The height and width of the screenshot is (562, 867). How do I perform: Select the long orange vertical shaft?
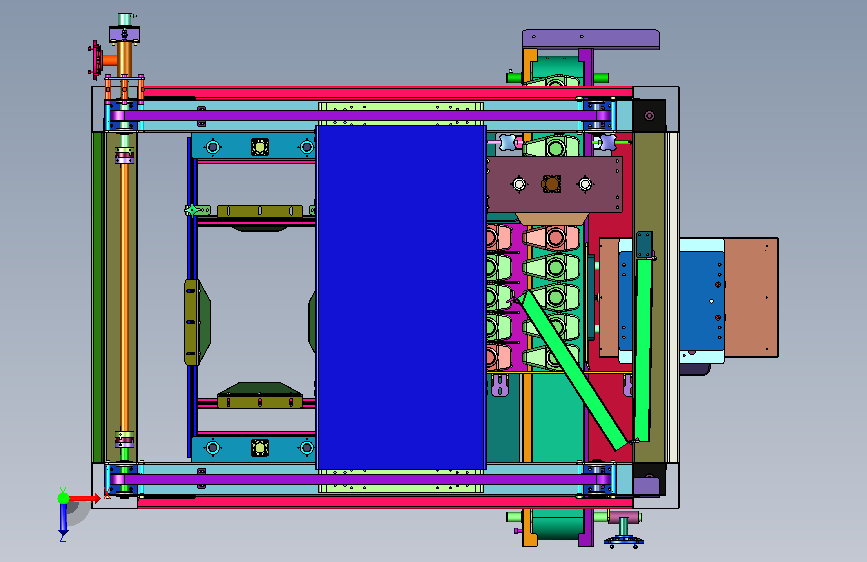[125, 296]
